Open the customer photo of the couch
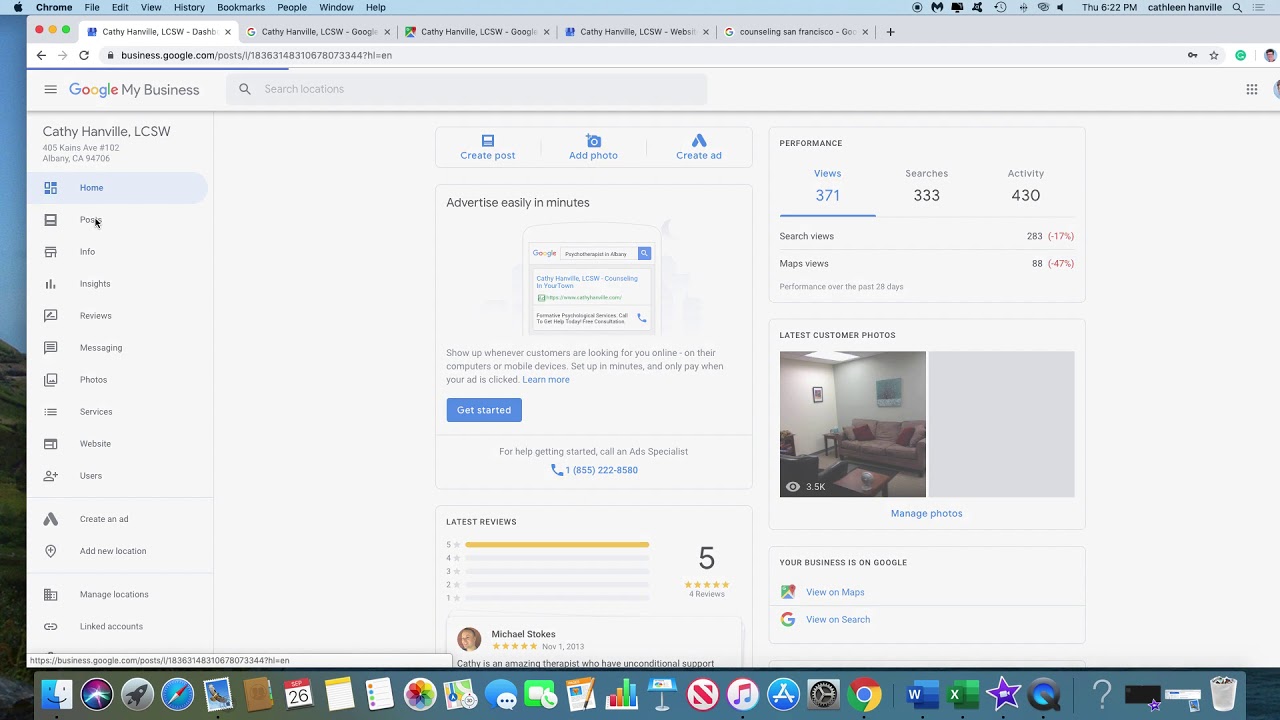Screen dimensions: 1280x720 [853, 424]
